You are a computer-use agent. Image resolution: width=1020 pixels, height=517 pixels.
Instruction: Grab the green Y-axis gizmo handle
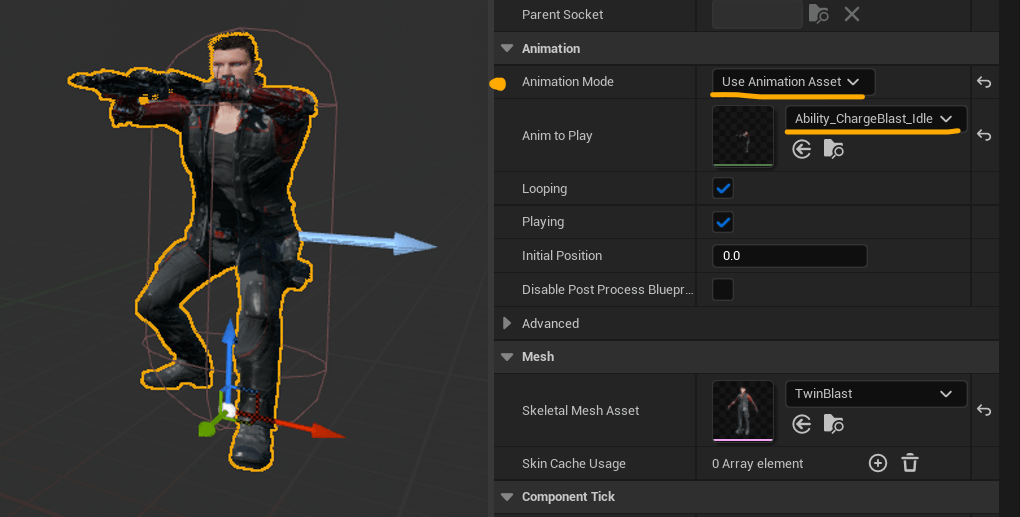tap(208, 427)
